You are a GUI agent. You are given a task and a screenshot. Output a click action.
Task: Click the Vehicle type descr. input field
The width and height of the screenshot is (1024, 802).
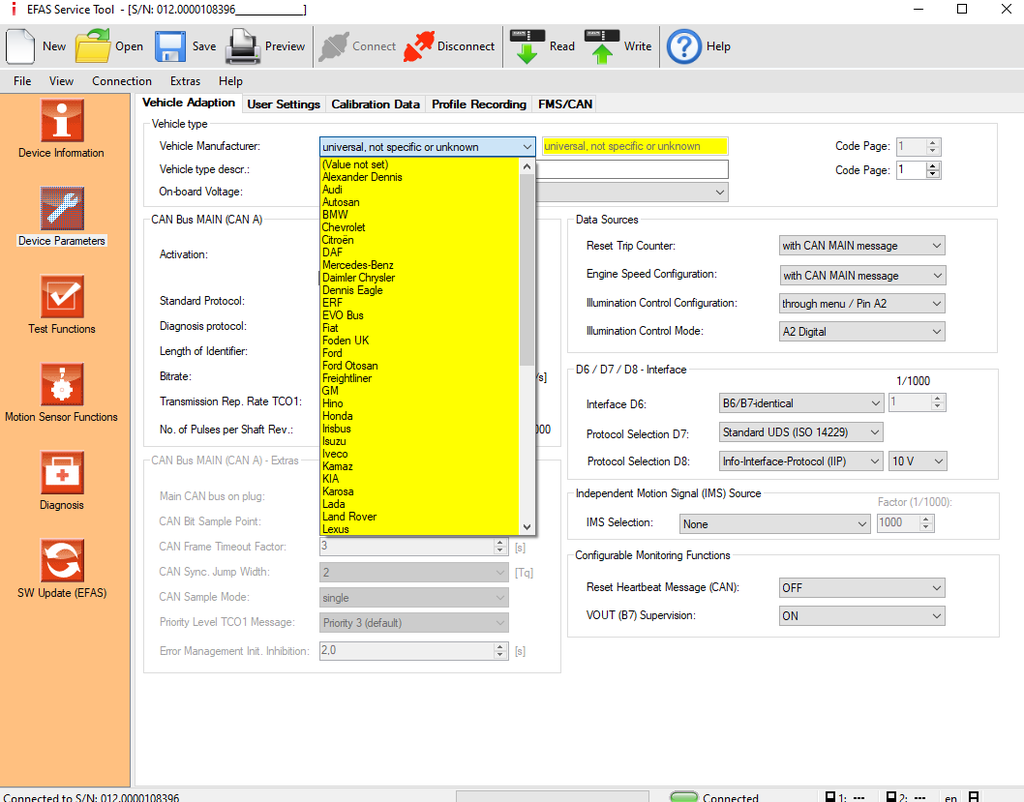(632, 170)
